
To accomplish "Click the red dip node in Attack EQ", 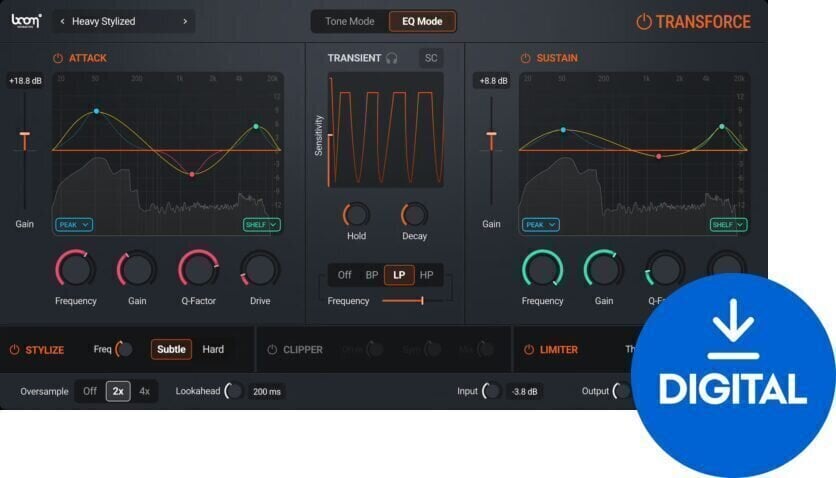I will point(192,174).
